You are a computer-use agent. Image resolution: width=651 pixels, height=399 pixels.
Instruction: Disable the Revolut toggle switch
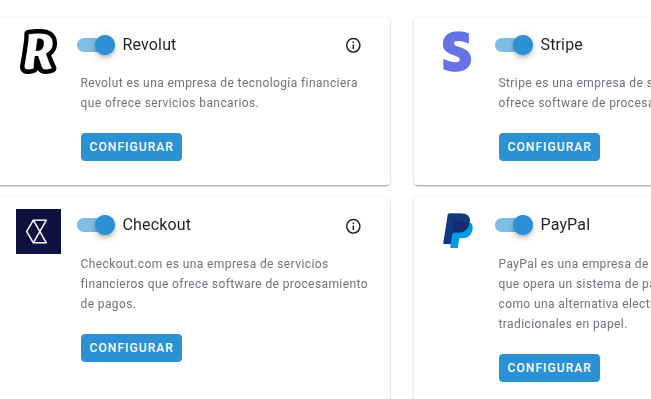(96, 45)
